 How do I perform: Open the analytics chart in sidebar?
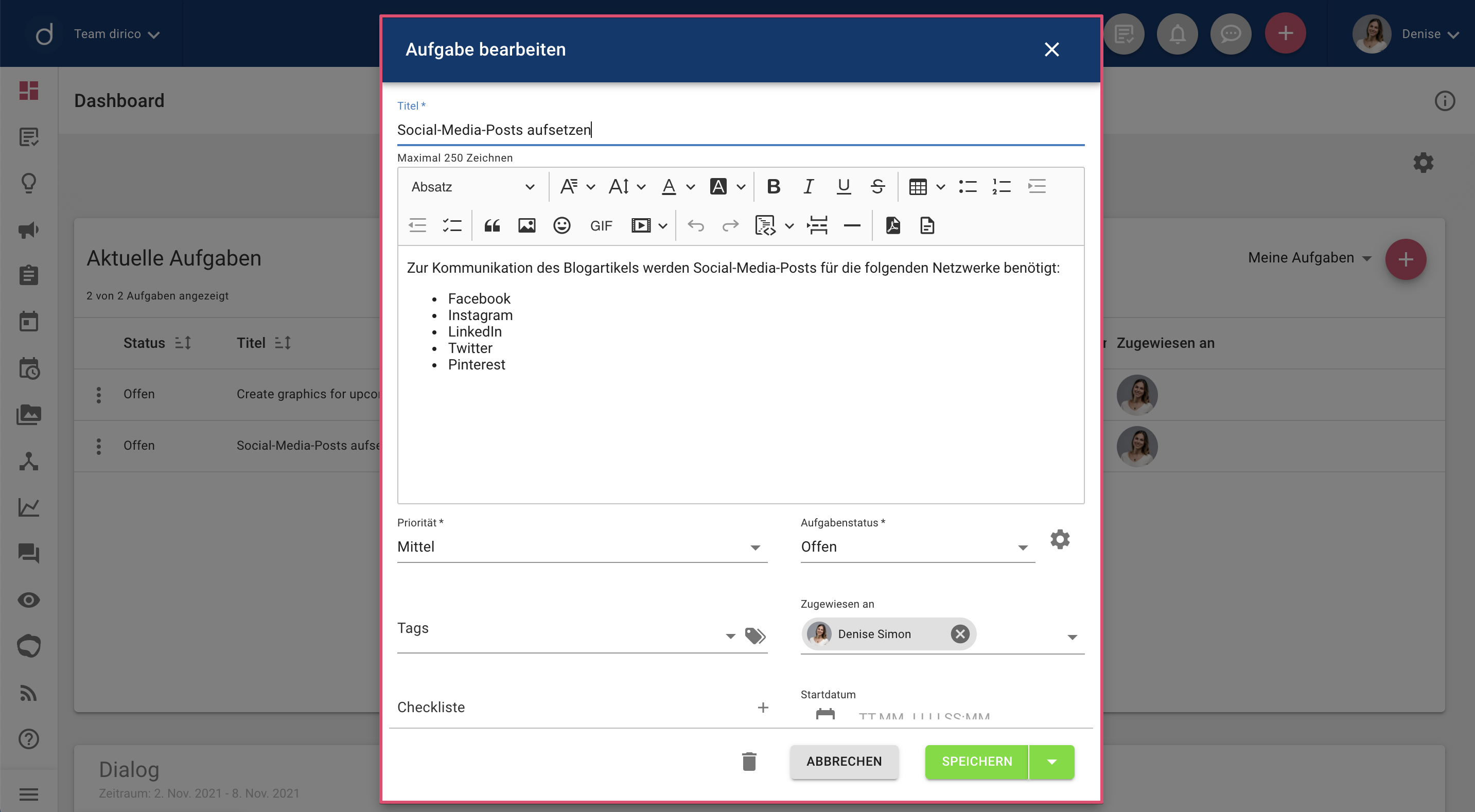coord(29,507)
